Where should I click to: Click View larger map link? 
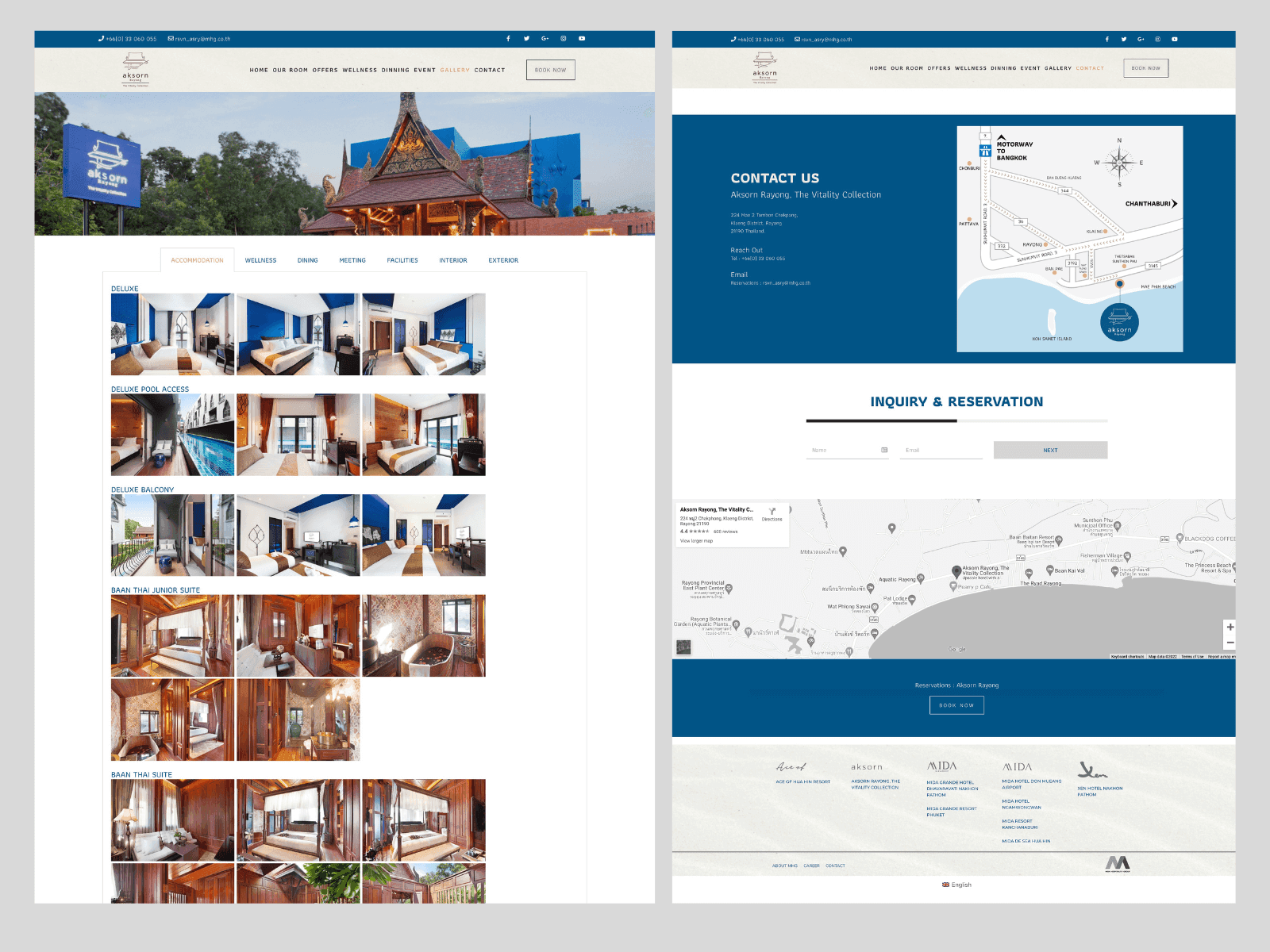pos(696,541)
